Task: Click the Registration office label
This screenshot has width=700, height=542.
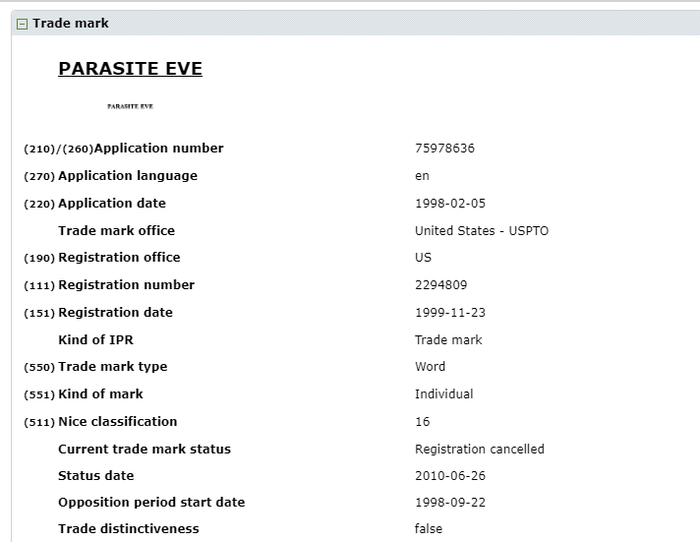Action: point(119,258)
